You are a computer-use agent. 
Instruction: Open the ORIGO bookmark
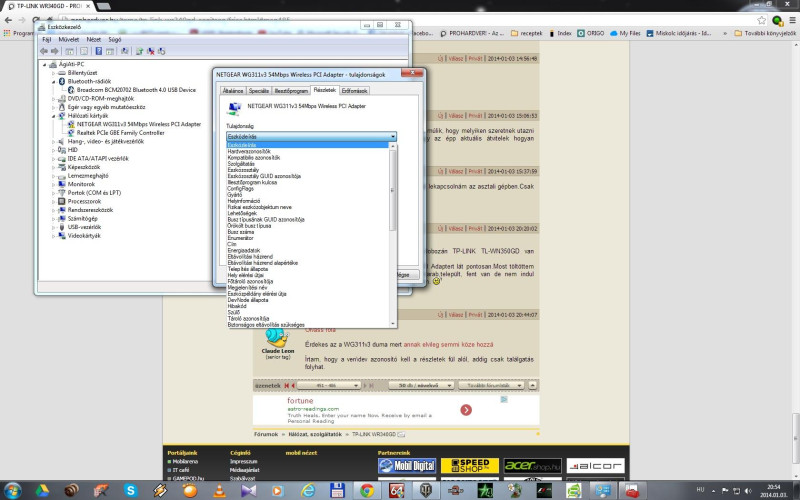click(x=590, y=33)
